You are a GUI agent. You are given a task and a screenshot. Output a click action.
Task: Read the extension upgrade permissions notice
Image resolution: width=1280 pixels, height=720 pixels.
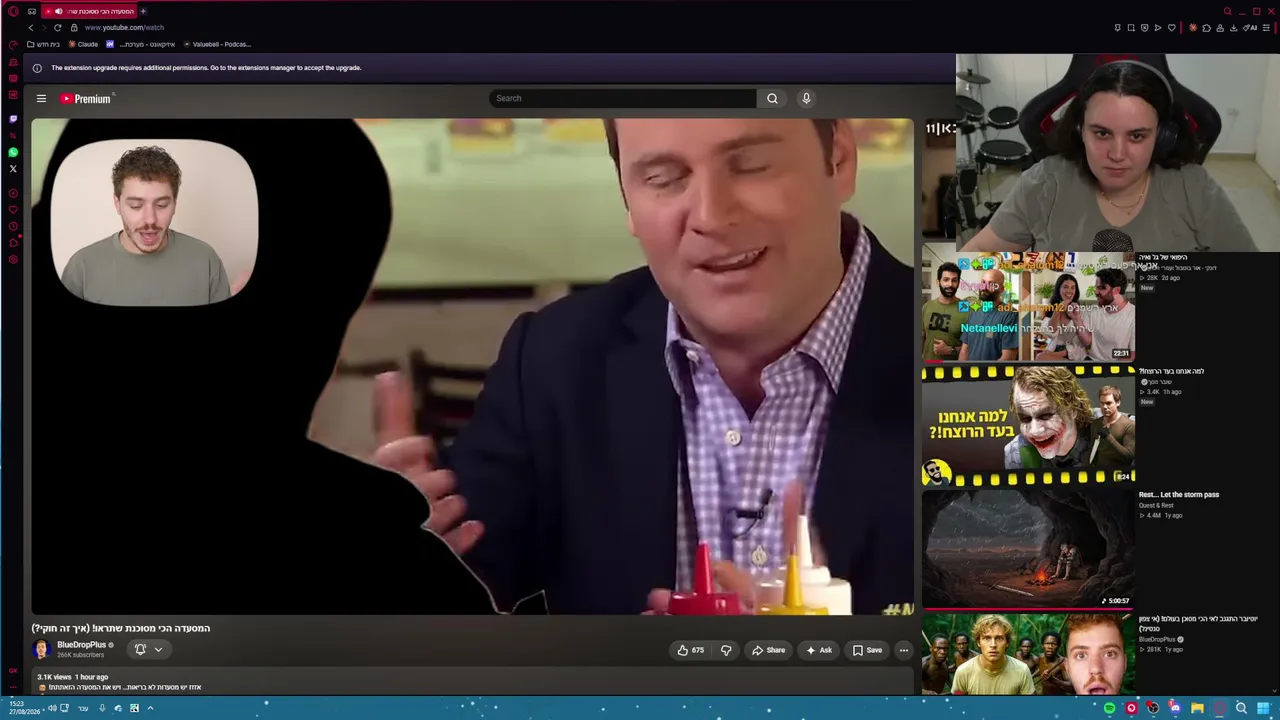pyautogui.click(x=206, y=68)
